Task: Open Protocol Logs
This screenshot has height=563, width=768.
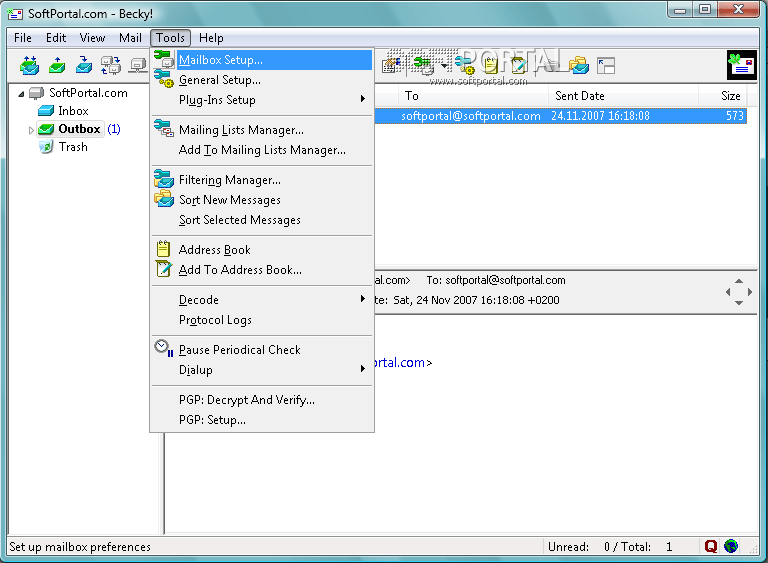Action: [x=262, y=320]
